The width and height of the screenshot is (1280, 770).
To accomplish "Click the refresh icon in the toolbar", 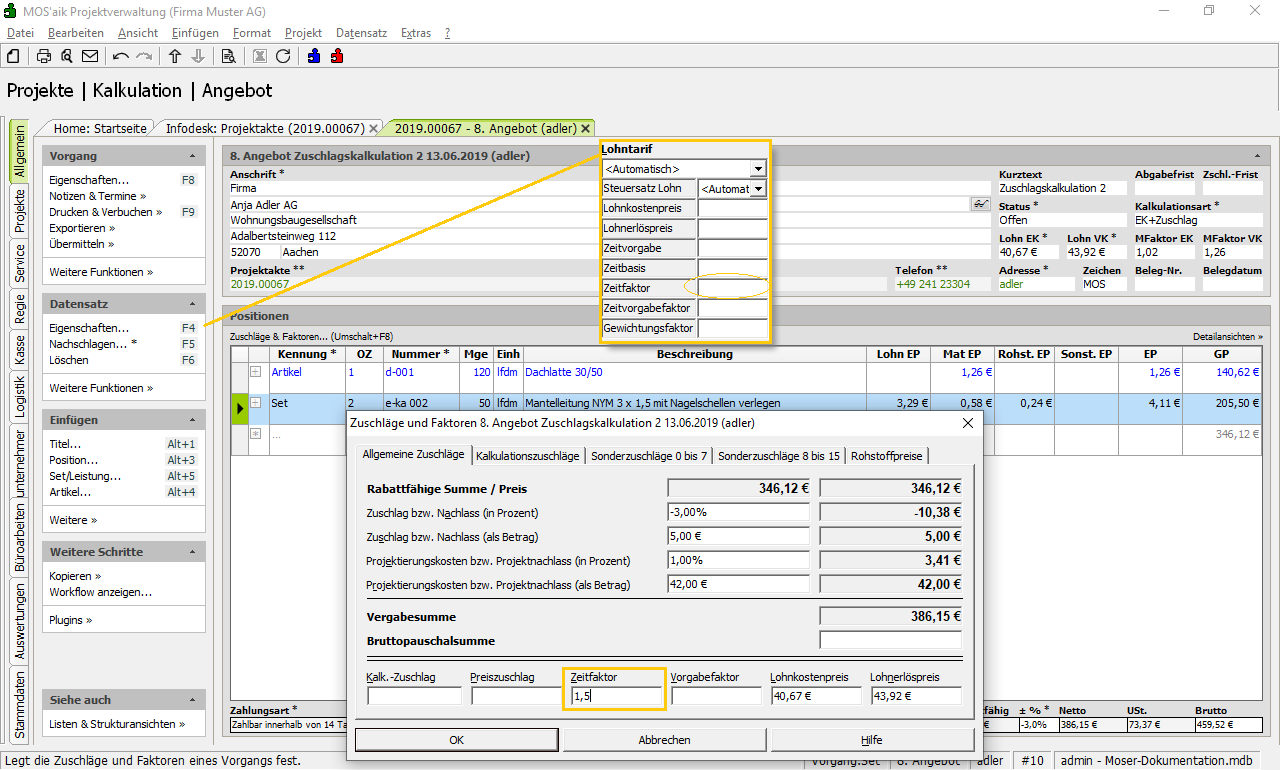I will coord(283,56).
